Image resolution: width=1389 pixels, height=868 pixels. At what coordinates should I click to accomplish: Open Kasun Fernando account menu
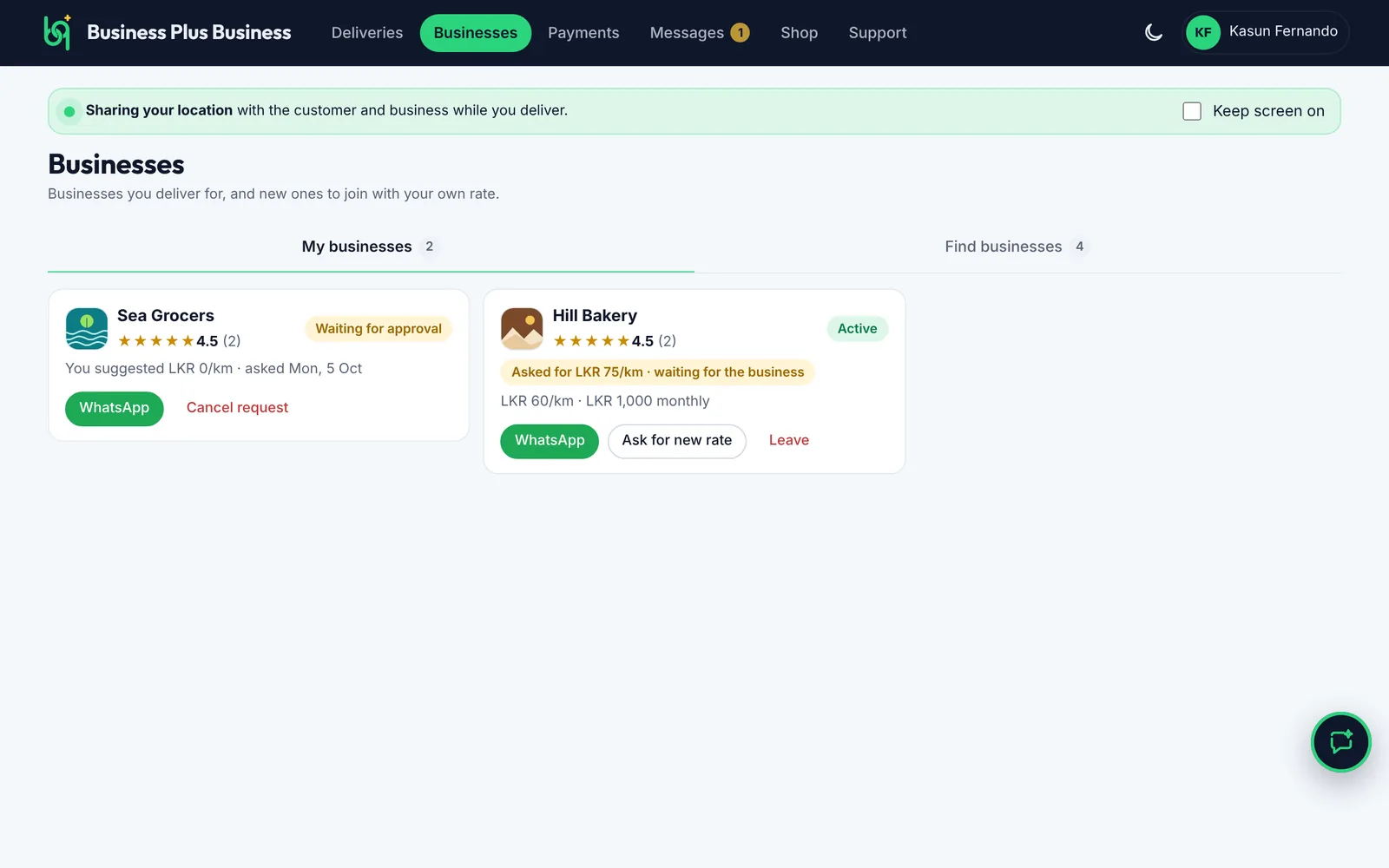[1265, 33]
